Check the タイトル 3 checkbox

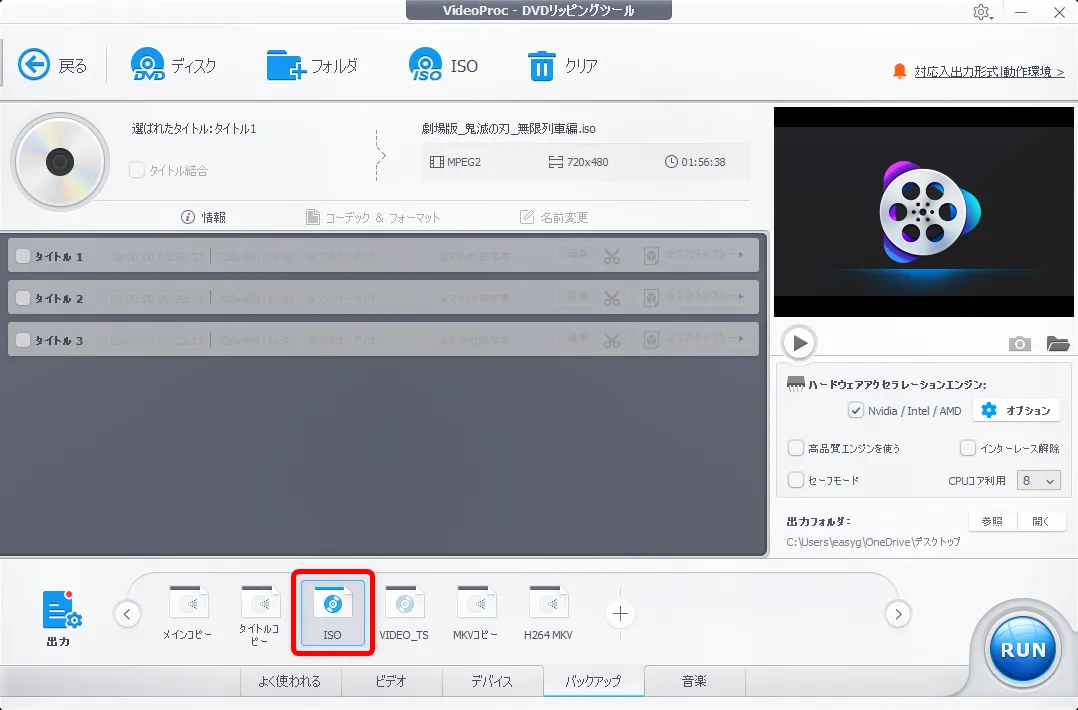[23, 340]
